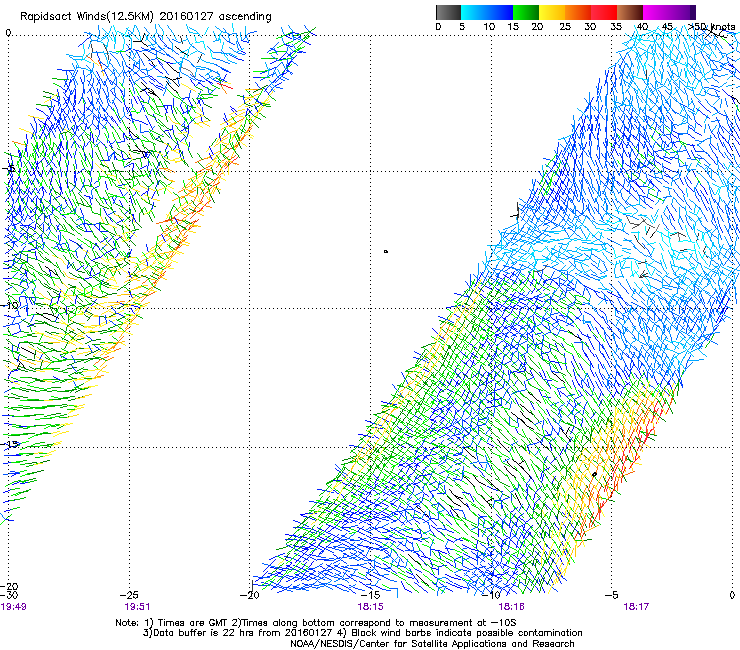This screenshot has height=650, width=740.
Task: Click the small island outline within red barbs
Action: click(x=595, y=474)
